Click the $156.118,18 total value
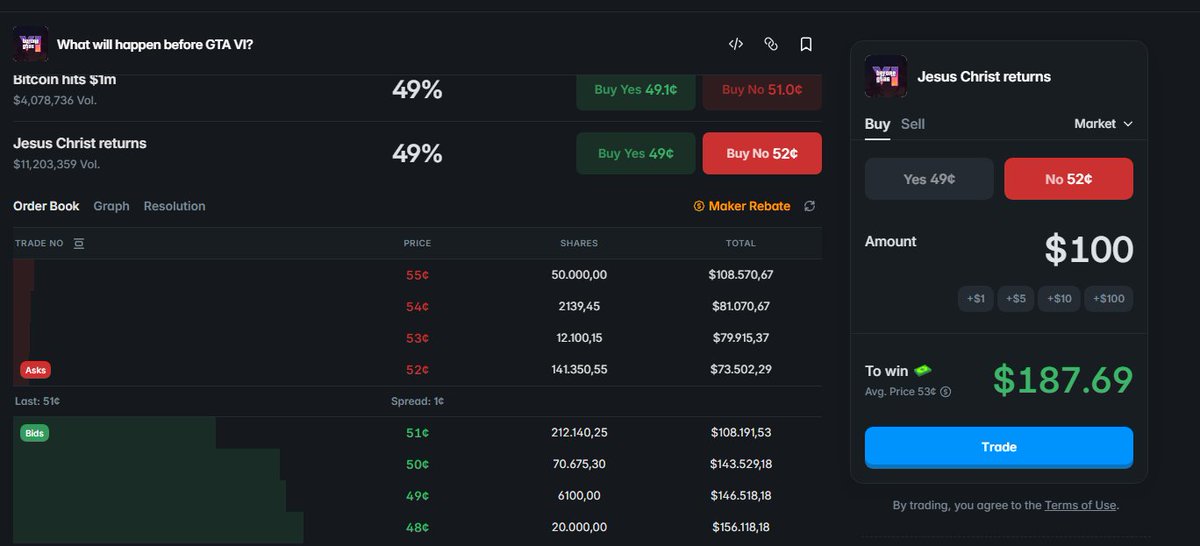The image size is (1200, 546). point(741,527)
